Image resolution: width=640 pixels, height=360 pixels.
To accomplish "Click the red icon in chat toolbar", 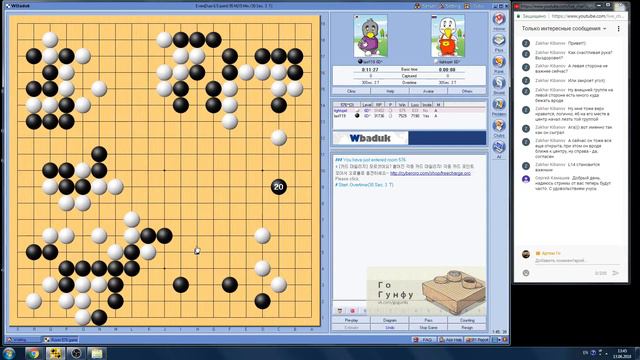I will point(353,311).
